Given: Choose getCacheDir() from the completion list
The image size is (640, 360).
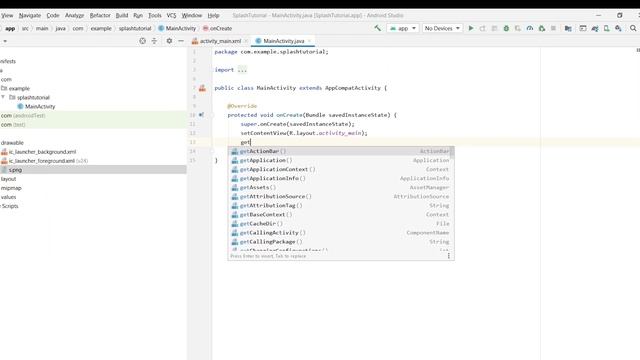Looking at the screenshot, I should click(x=341, y=223).
